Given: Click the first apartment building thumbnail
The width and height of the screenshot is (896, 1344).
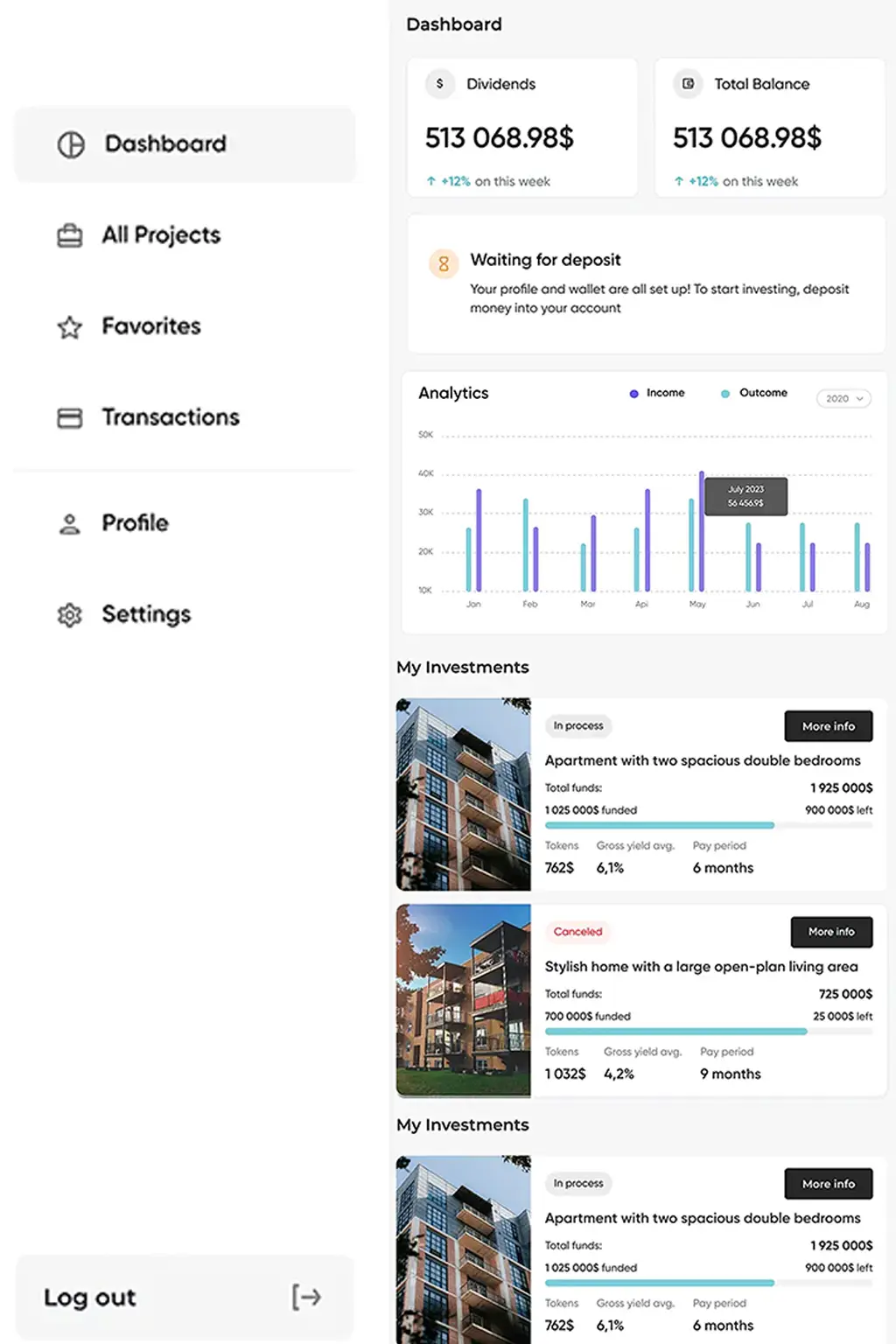Looking at the screenshot, I should click(464, 794).
